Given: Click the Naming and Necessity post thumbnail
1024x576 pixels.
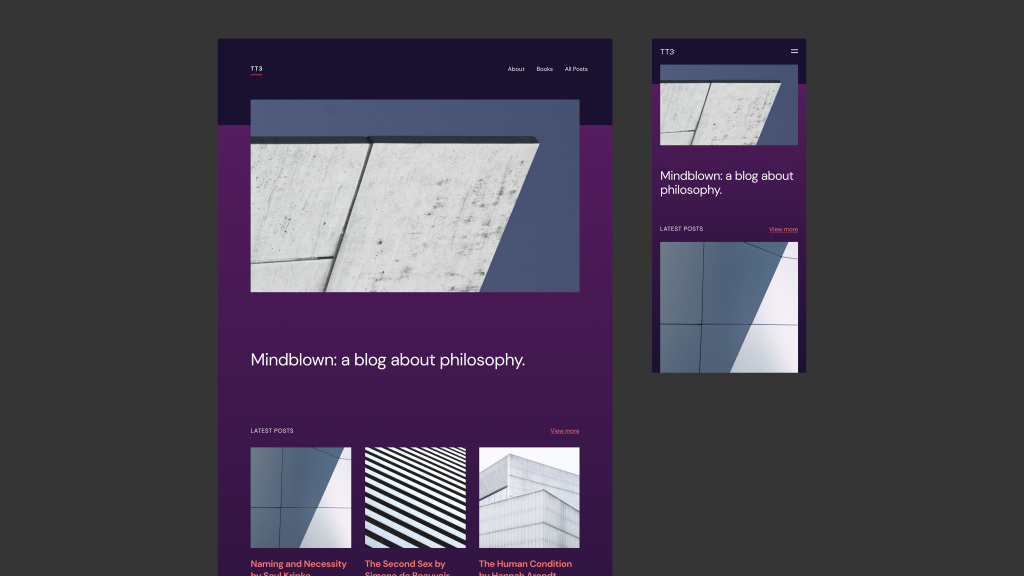Looking at the screenshot, I should [300, 496].
